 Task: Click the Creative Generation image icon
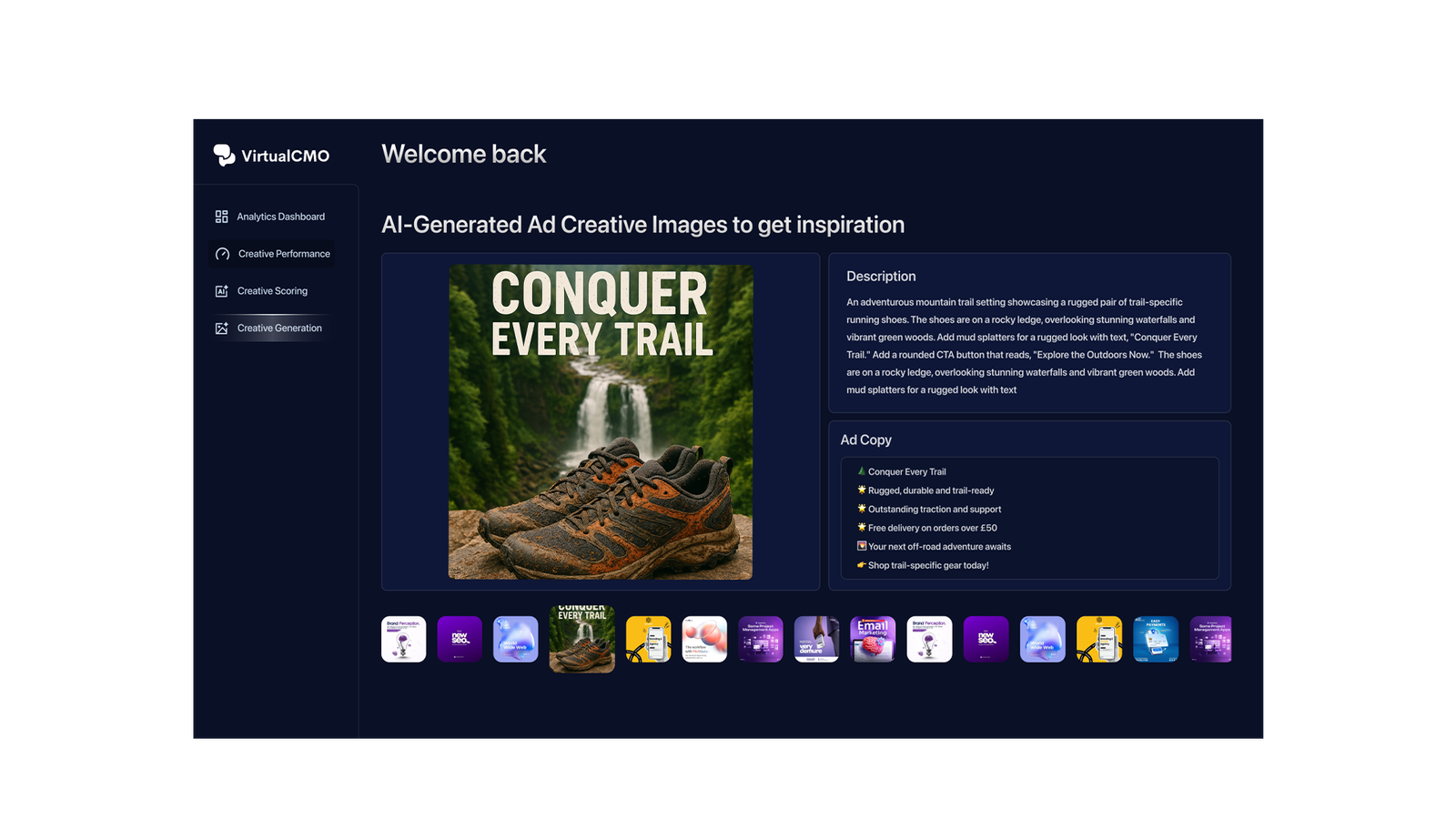click(221, 329)
